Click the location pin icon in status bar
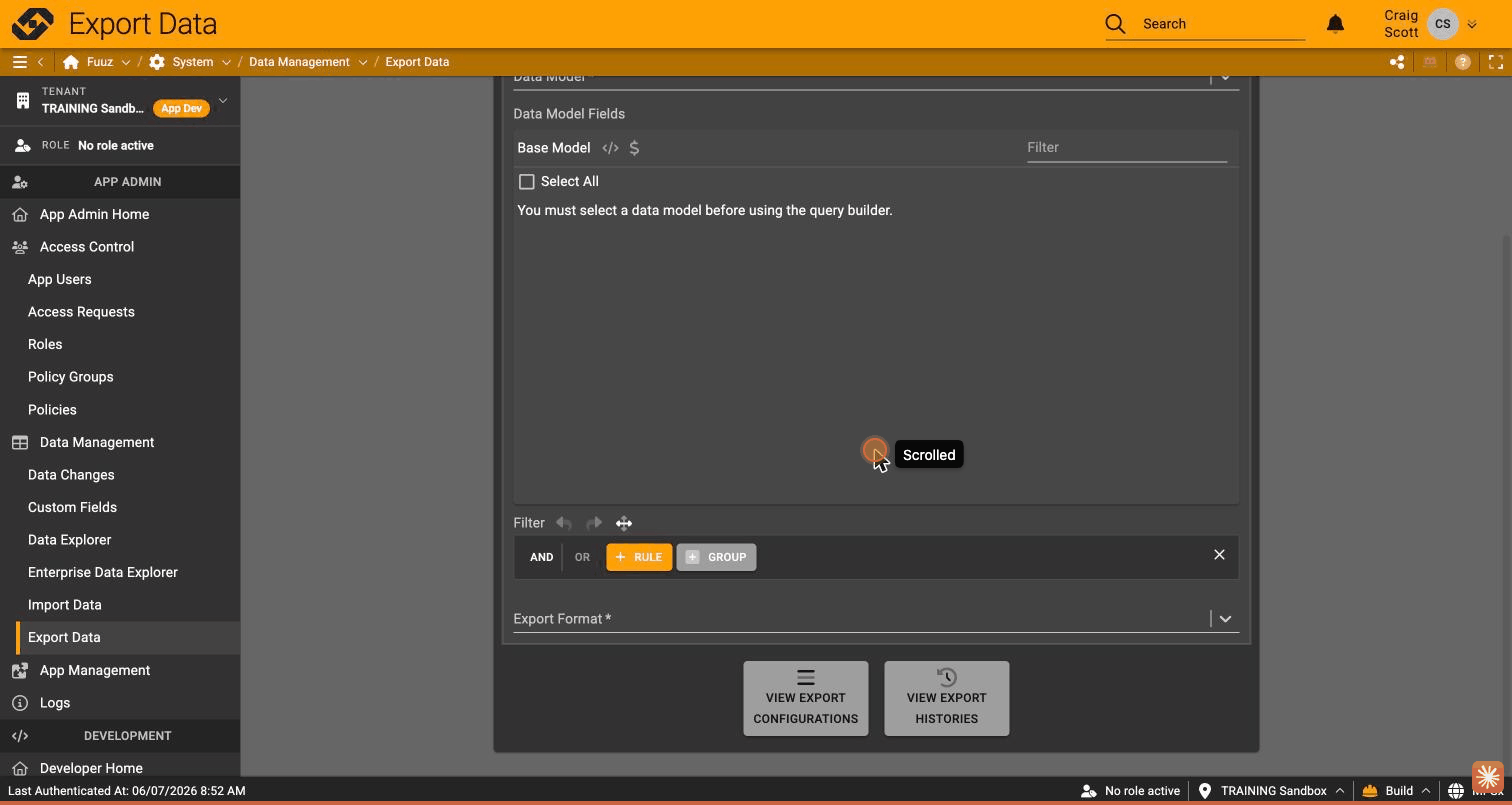This screenshot has width=1512, height=805. (x=1205, y=791)
